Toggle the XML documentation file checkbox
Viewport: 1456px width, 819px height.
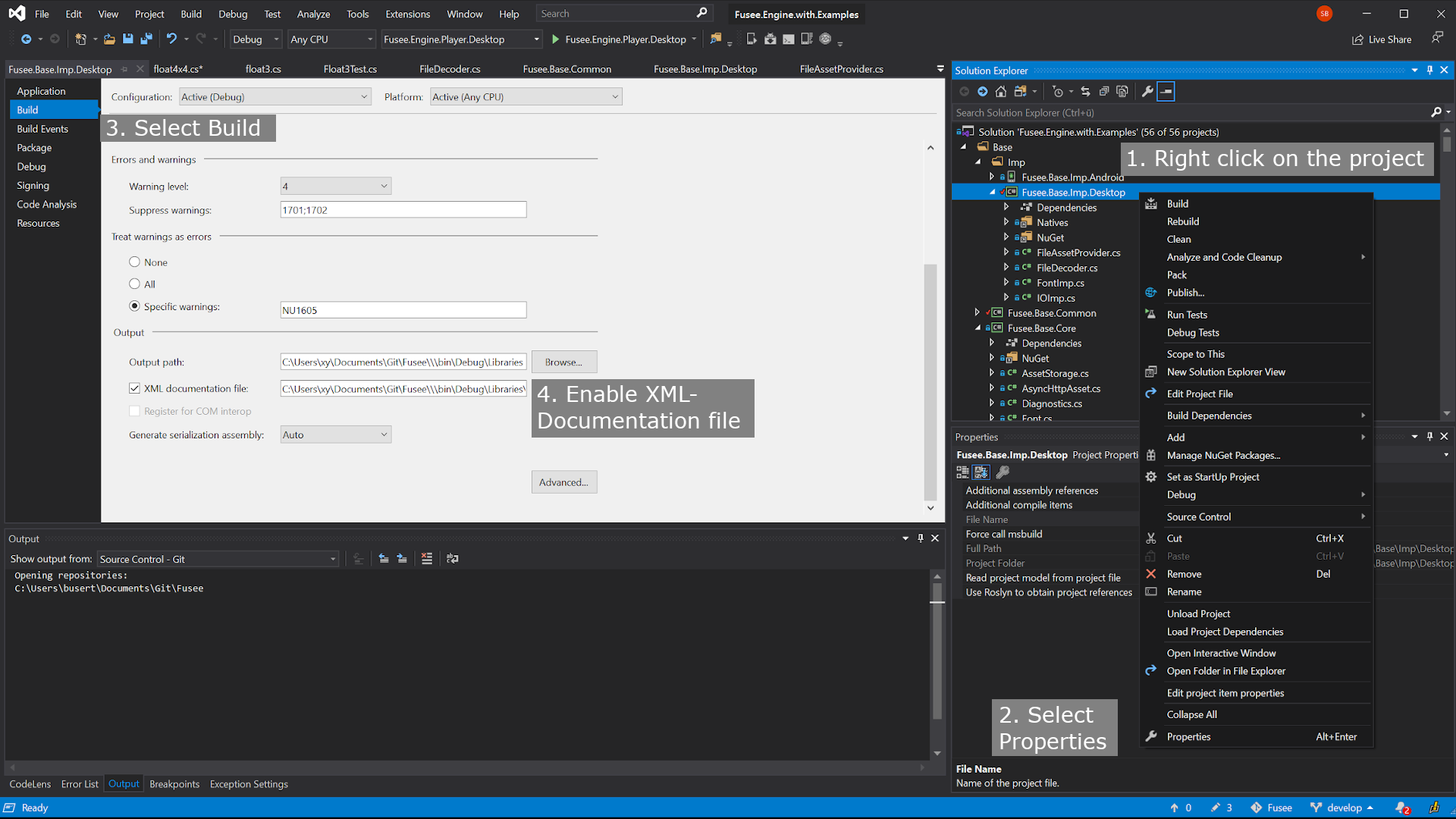134,388
